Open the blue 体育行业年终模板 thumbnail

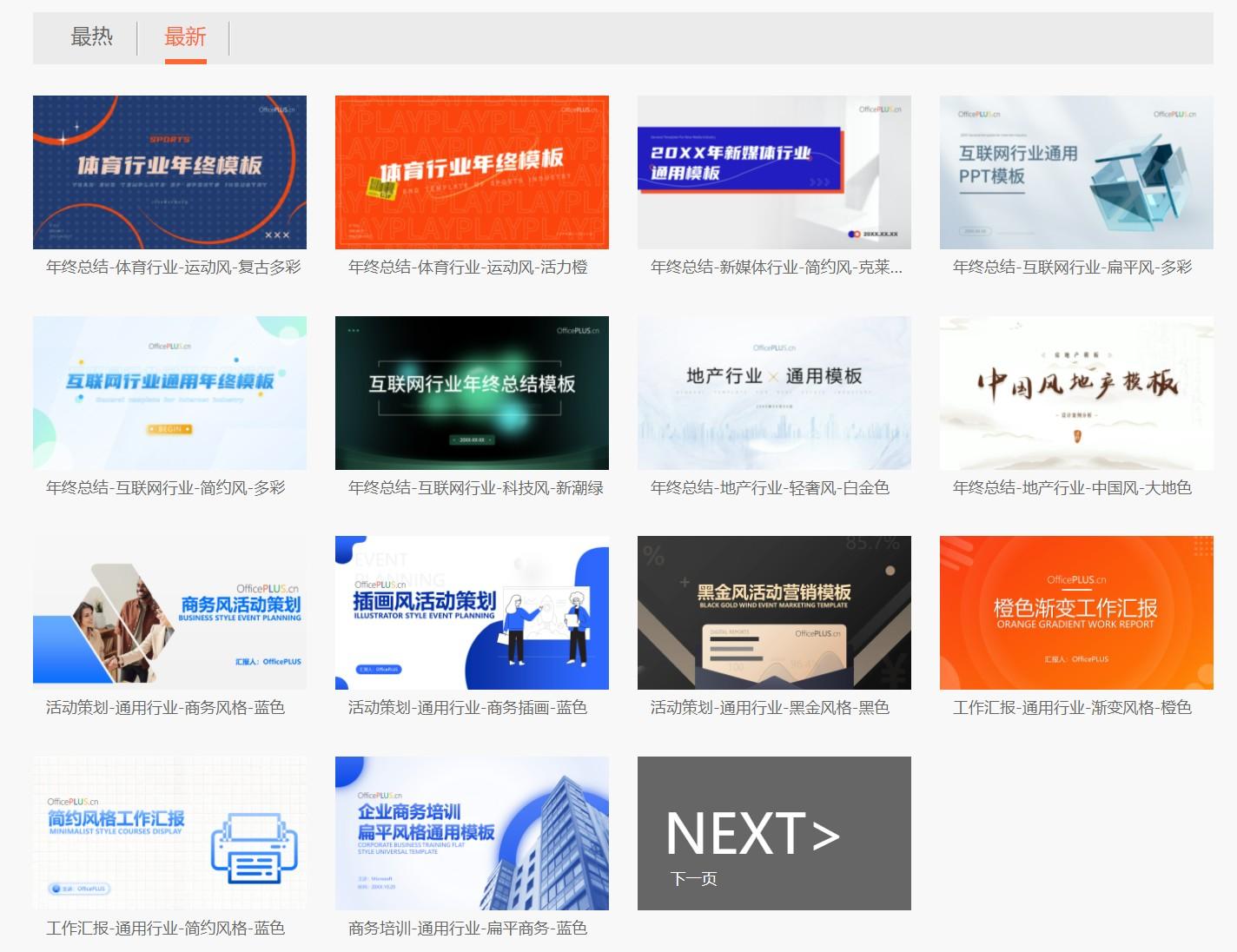click(x=169, y=172)
